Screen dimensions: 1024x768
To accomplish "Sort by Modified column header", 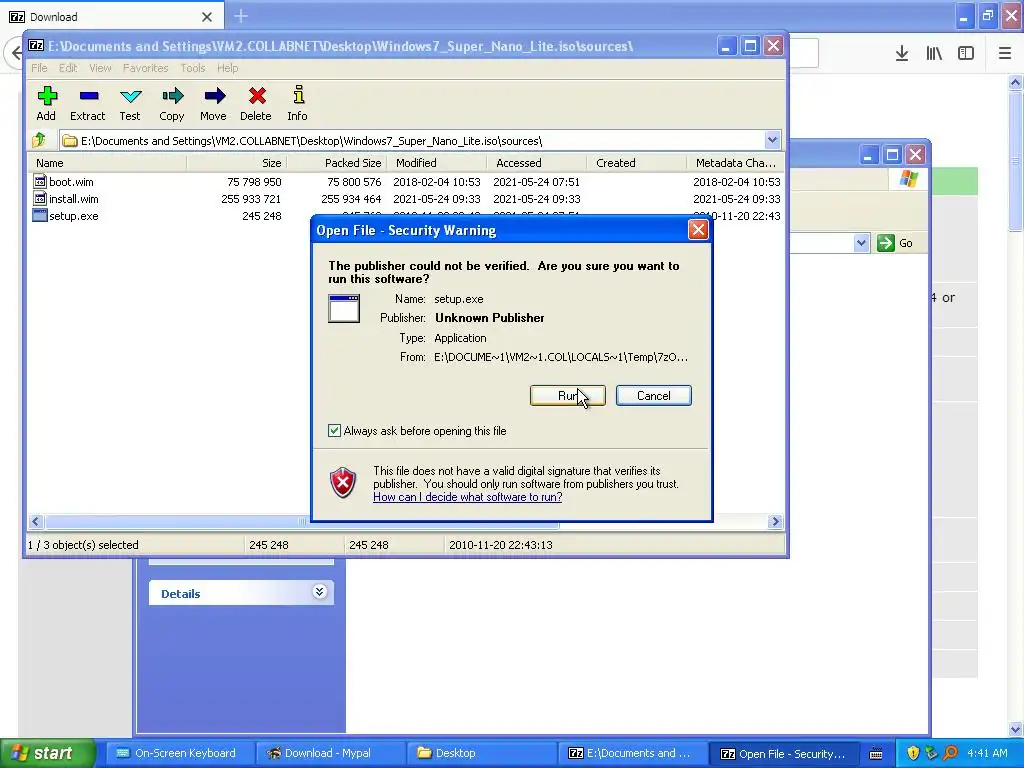I will pos(437,163).
